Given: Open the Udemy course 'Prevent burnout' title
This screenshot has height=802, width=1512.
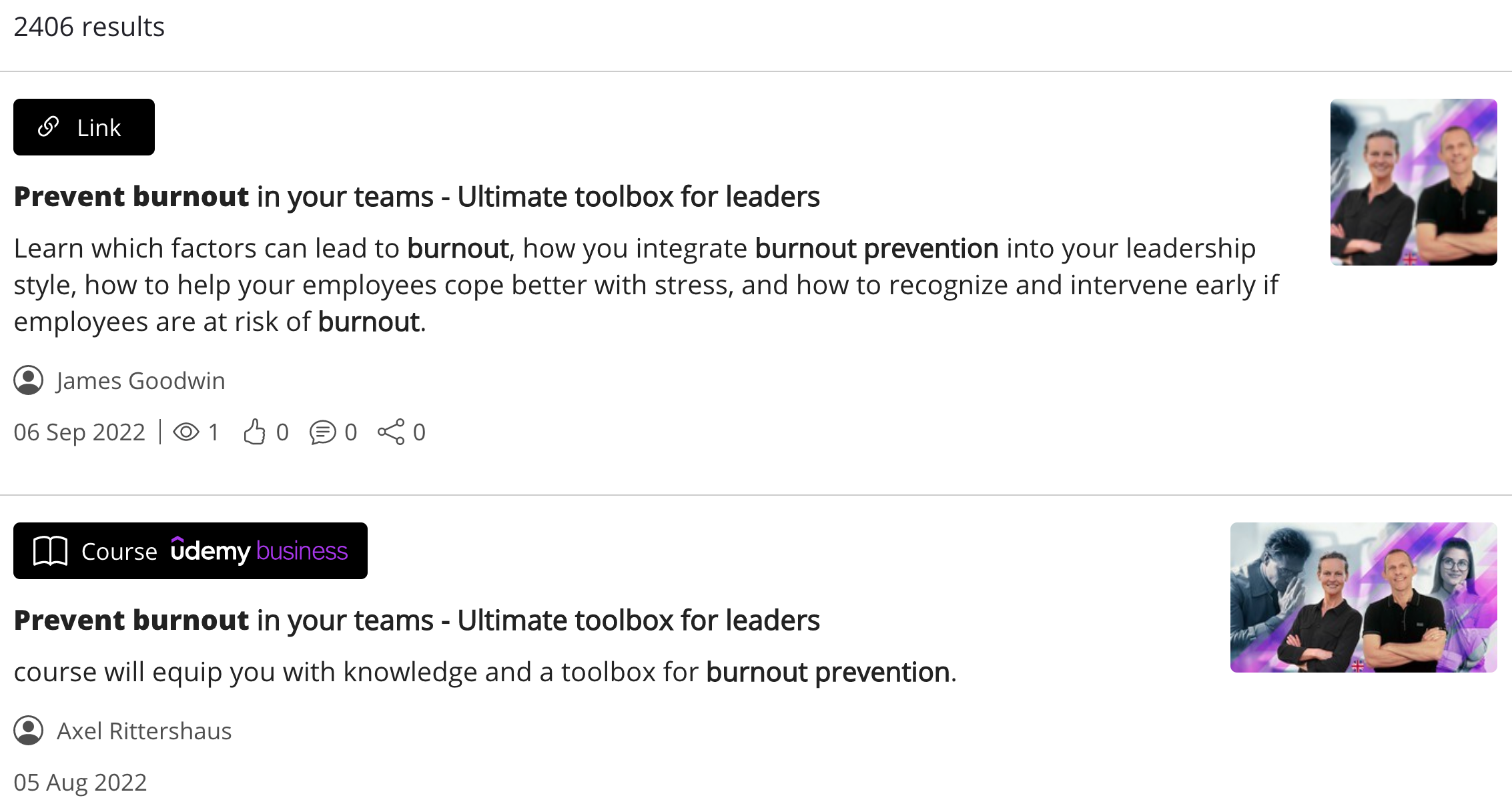Looking at the screenshot, I should tap(416, 621).
